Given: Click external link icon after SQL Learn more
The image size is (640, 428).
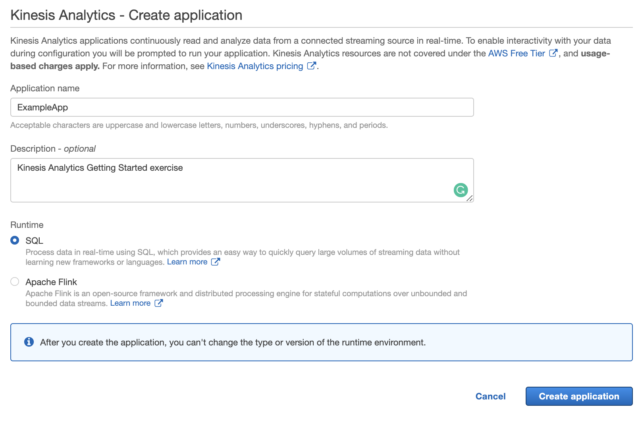Looking at the screenshot, I should 215,262.
